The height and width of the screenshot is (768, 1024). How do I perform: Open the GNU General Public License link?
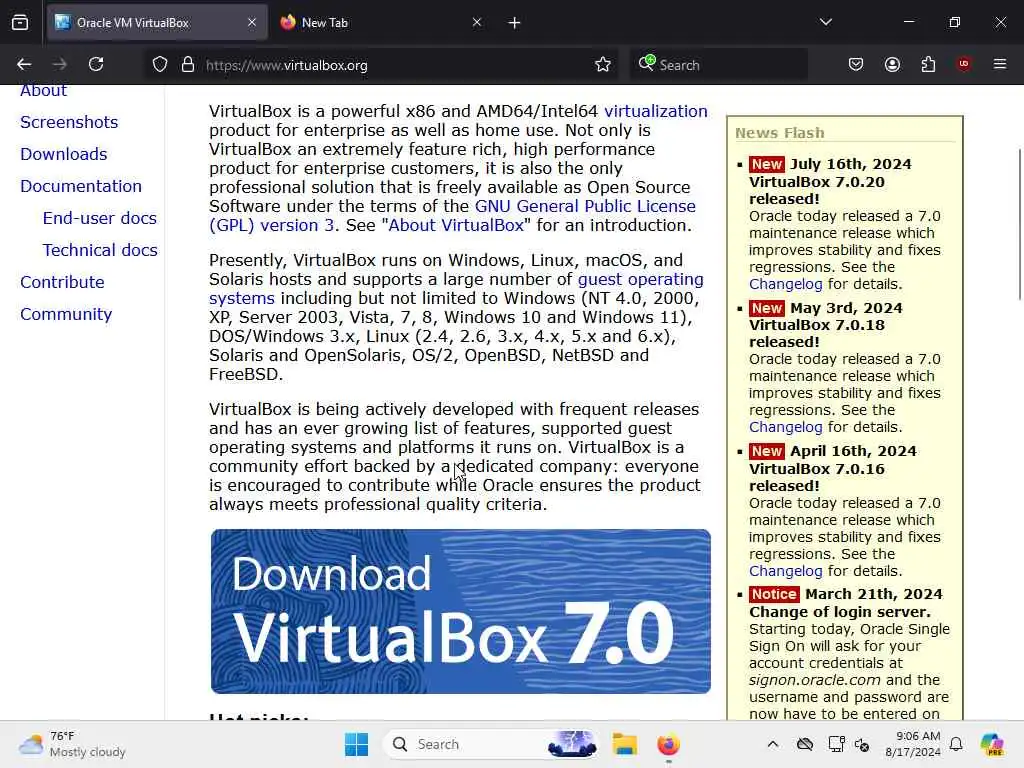585,206
